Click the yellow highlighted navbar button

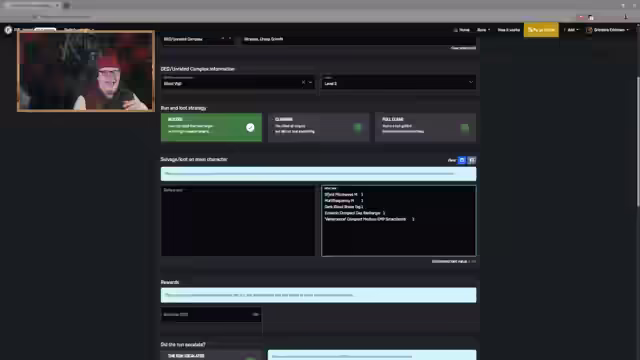541,30
